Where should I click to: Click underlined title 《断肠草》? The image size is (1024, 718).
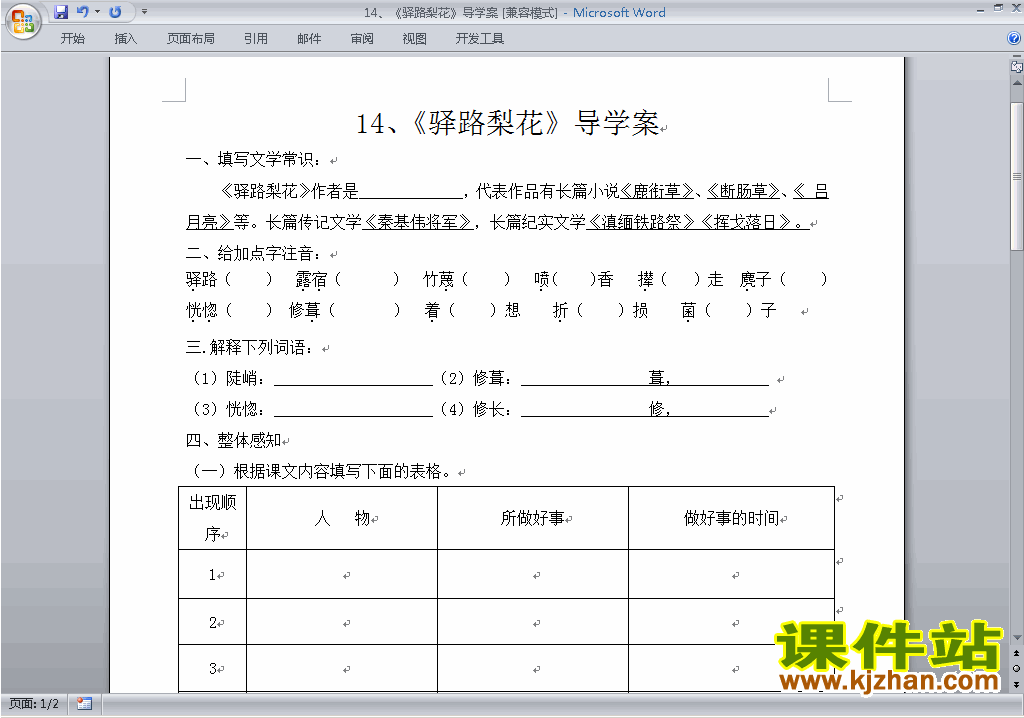click(743, 191)
